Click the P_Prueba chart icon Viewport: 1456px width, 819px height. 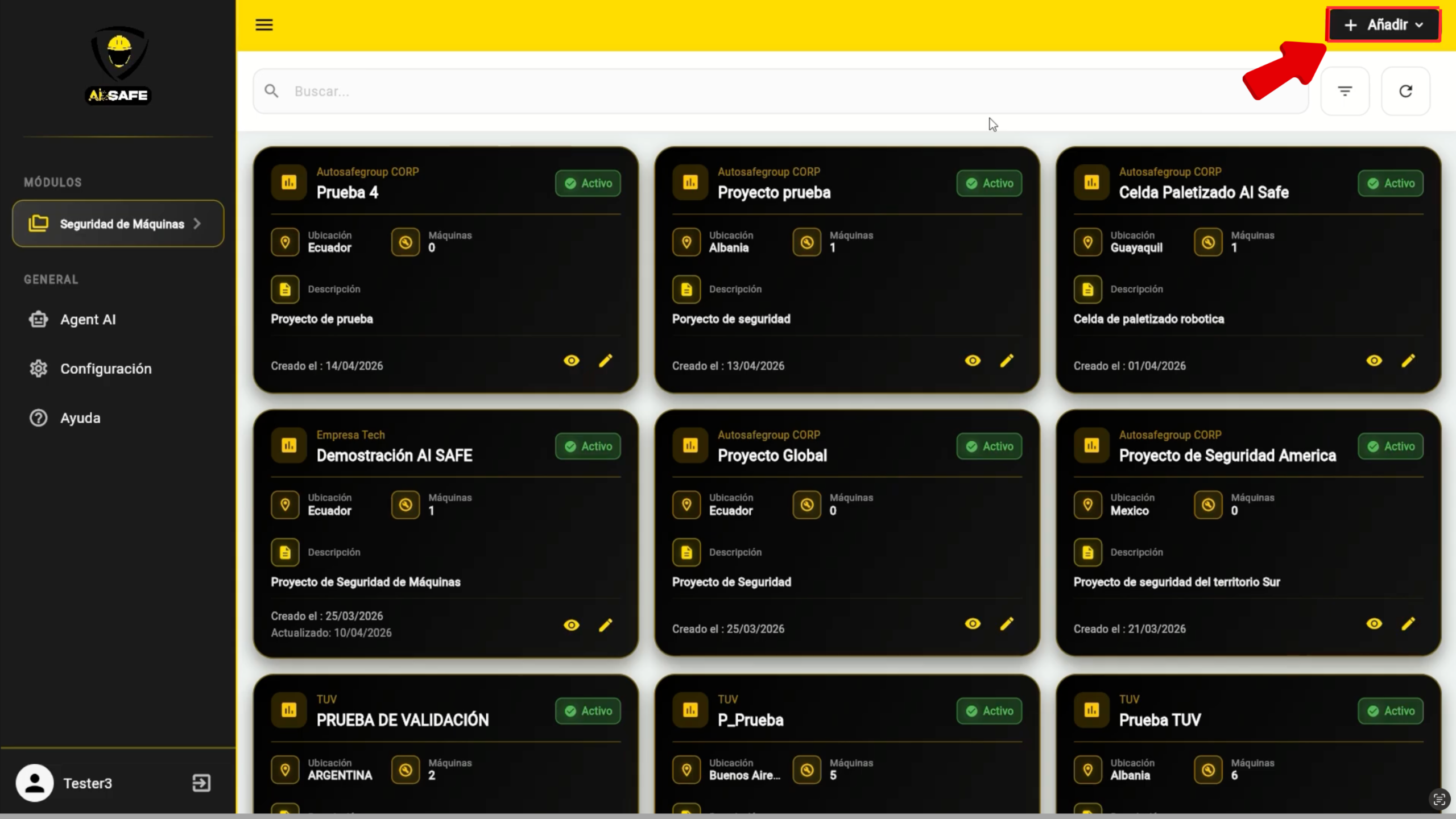pos(690,710)
